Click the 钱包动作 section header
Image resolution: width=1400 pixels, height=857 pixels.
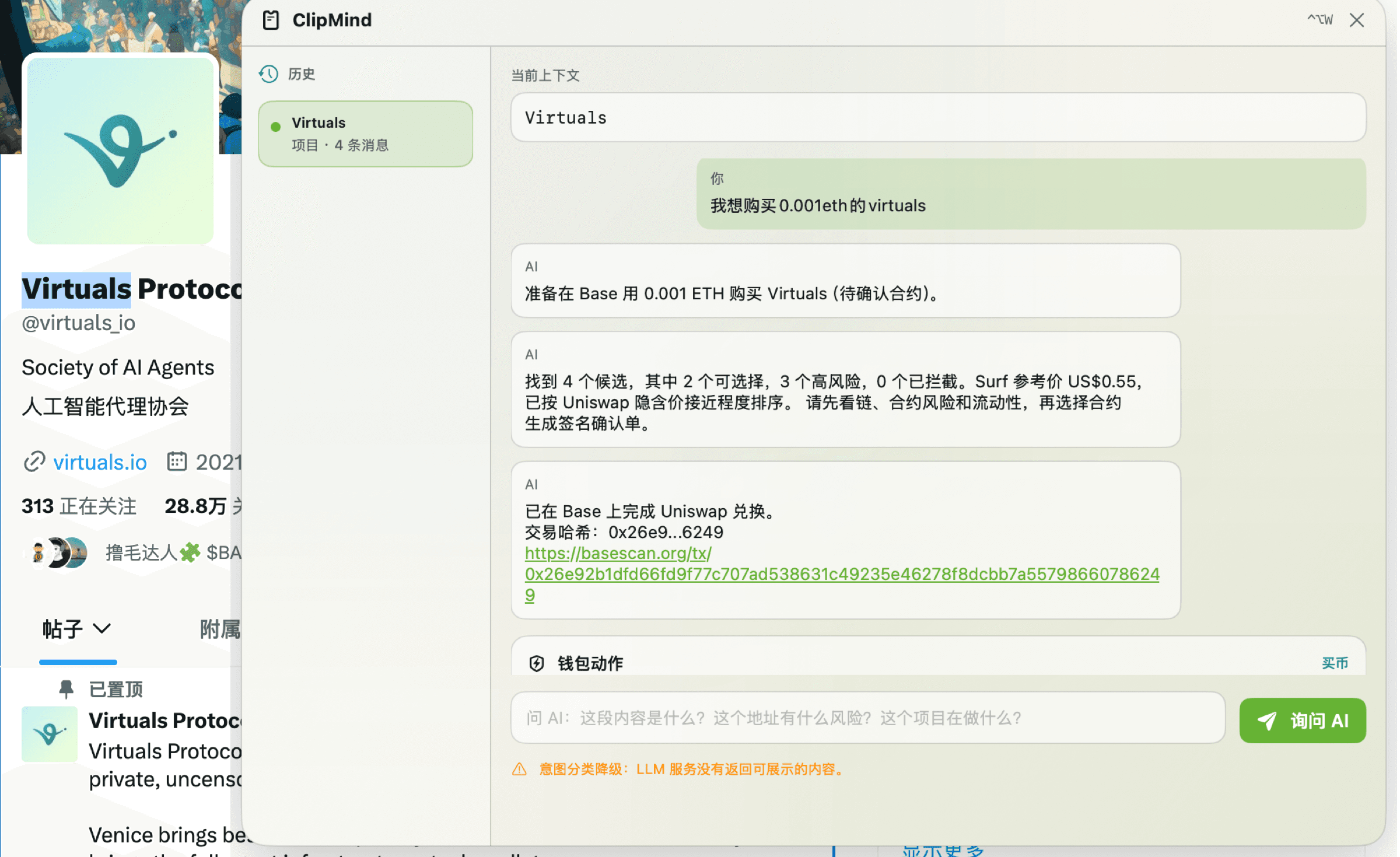point(591,663)
